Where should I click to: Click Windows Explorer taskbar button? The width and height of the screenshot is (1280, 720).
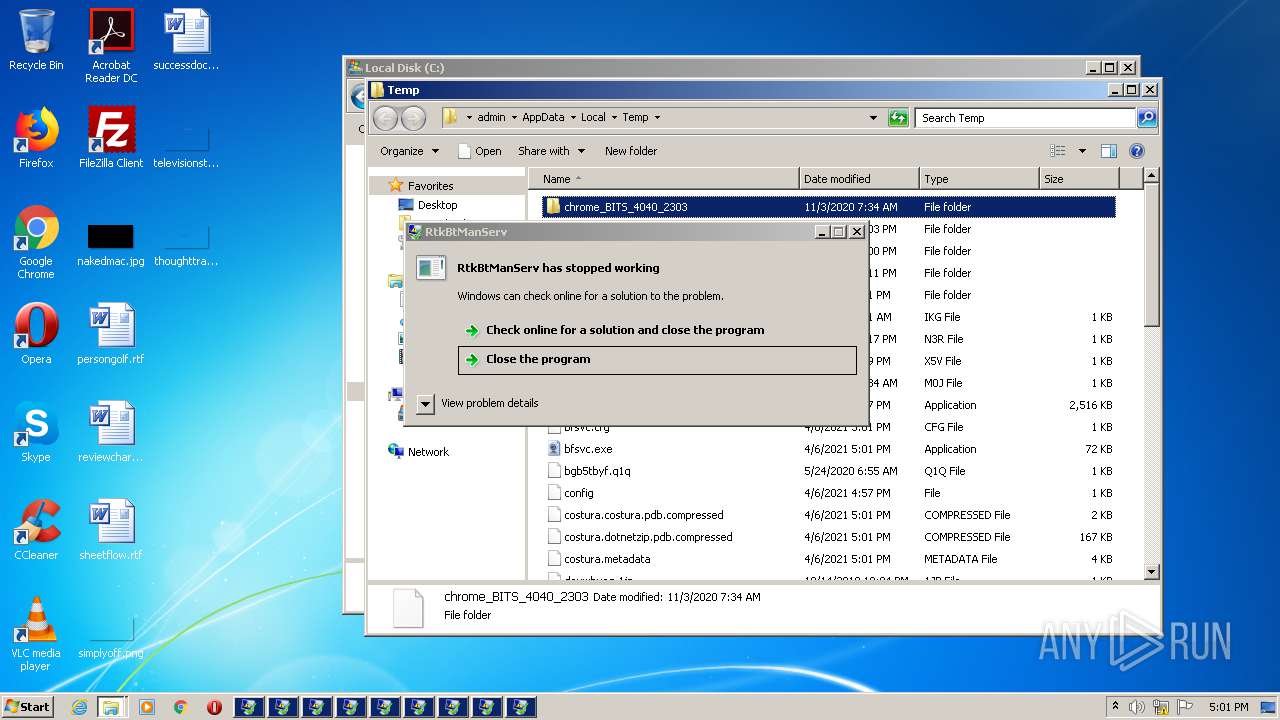(x=111, y=707)
